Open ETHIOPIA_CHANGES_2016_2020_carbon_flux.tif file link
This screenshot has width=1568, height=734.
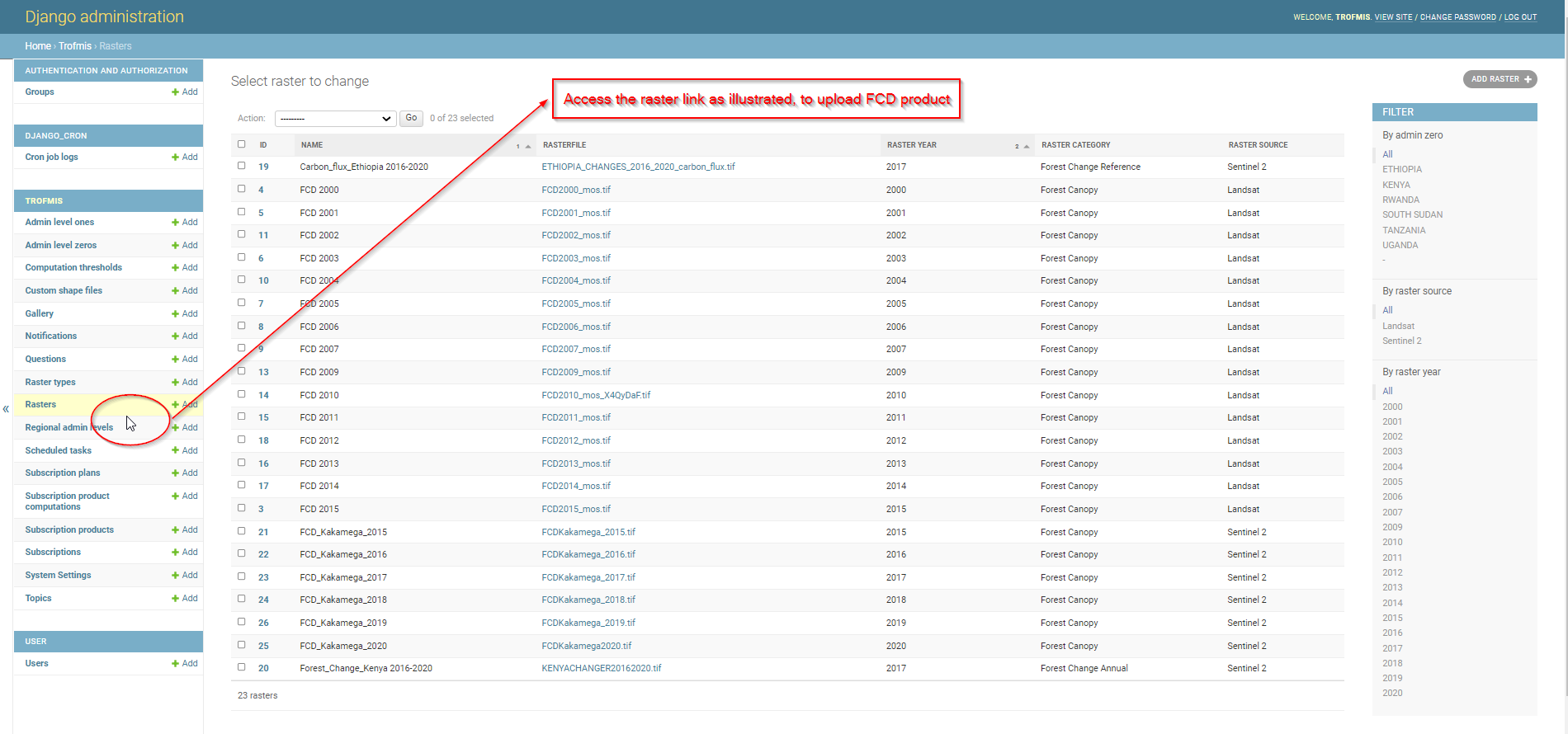coord(638,167)
